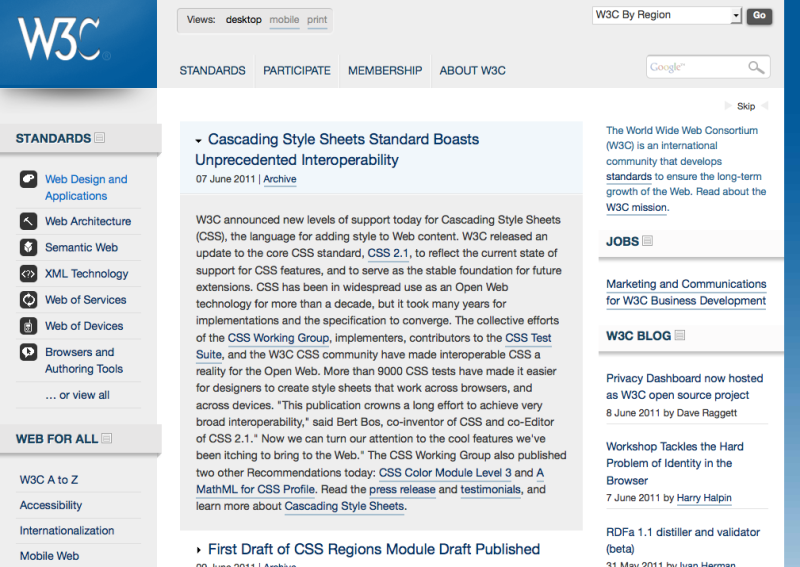The width and height of the screenshot is (800, 567).
Task: Click the Web of Devices icon
Action: coord(29,326)
